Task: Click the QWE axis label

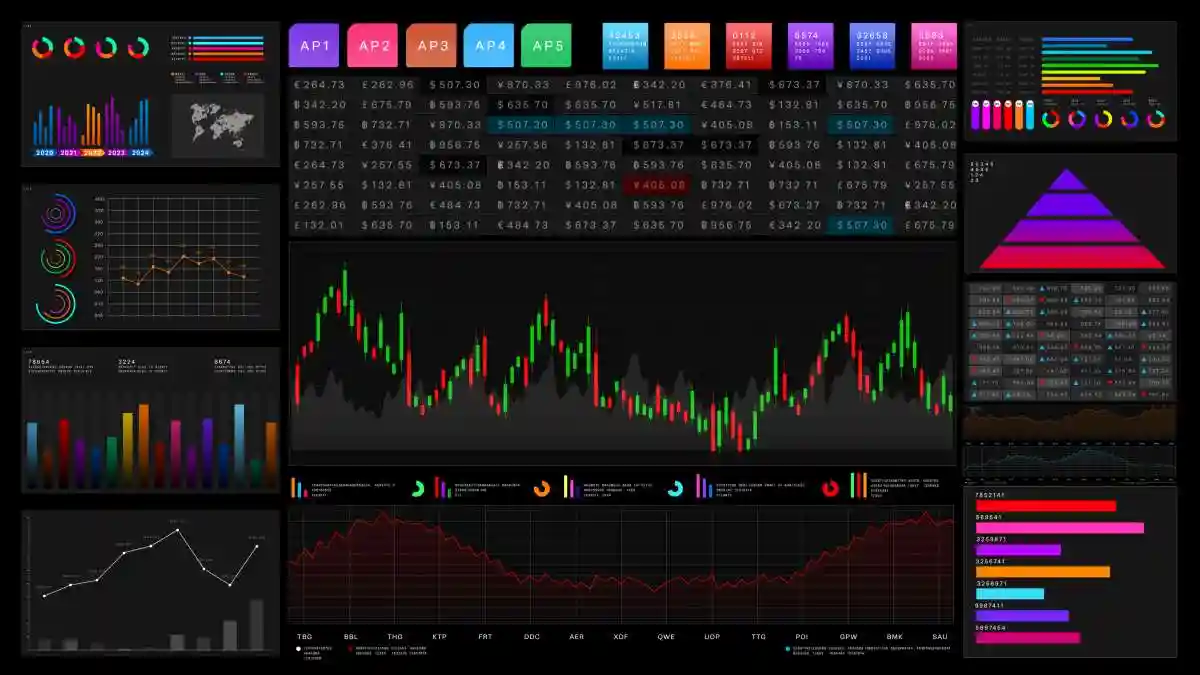Action: tap(666, 636)
